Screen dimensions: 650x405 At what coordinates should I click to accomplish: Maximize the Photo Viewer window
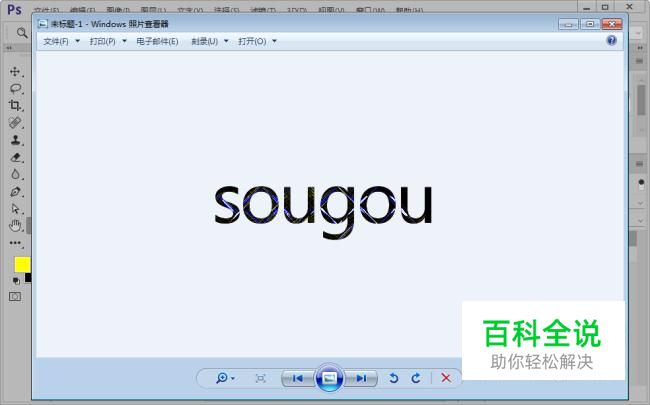coord(590,24)
